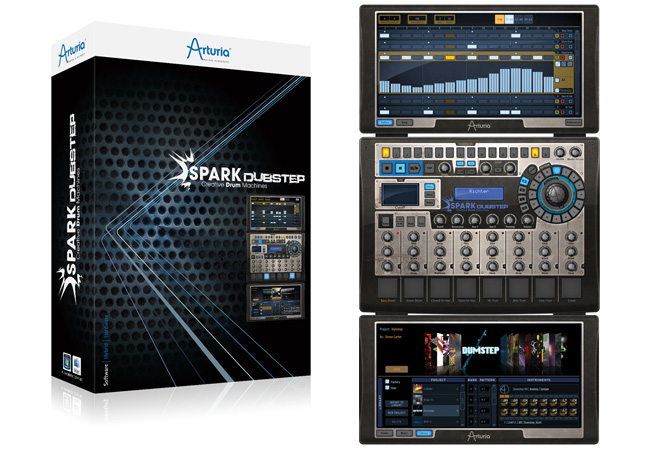Click tallest velocity bar in automation editor
650x450 pixels.
point(516,80)
